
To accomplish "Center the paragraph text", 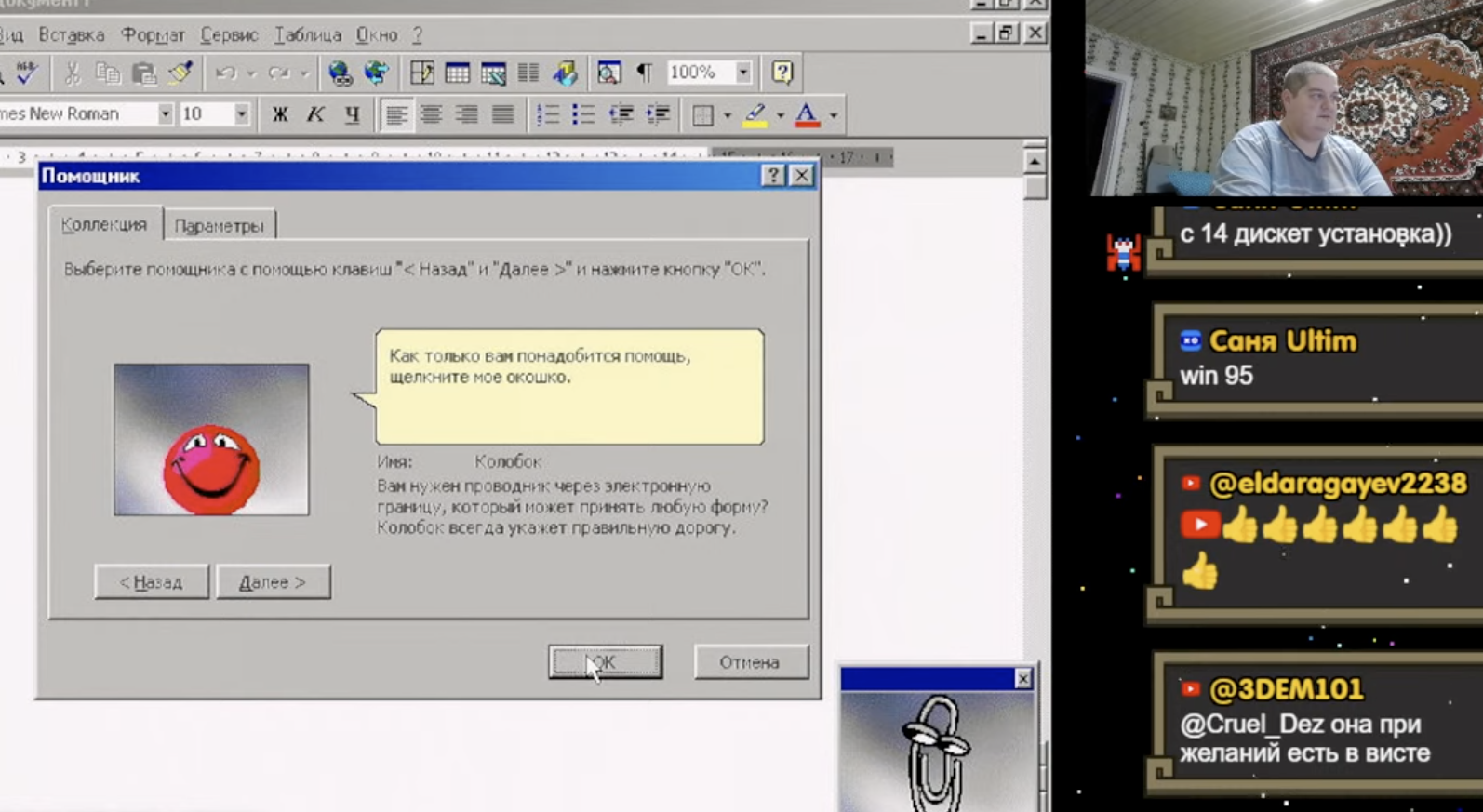I will point(431,114).
